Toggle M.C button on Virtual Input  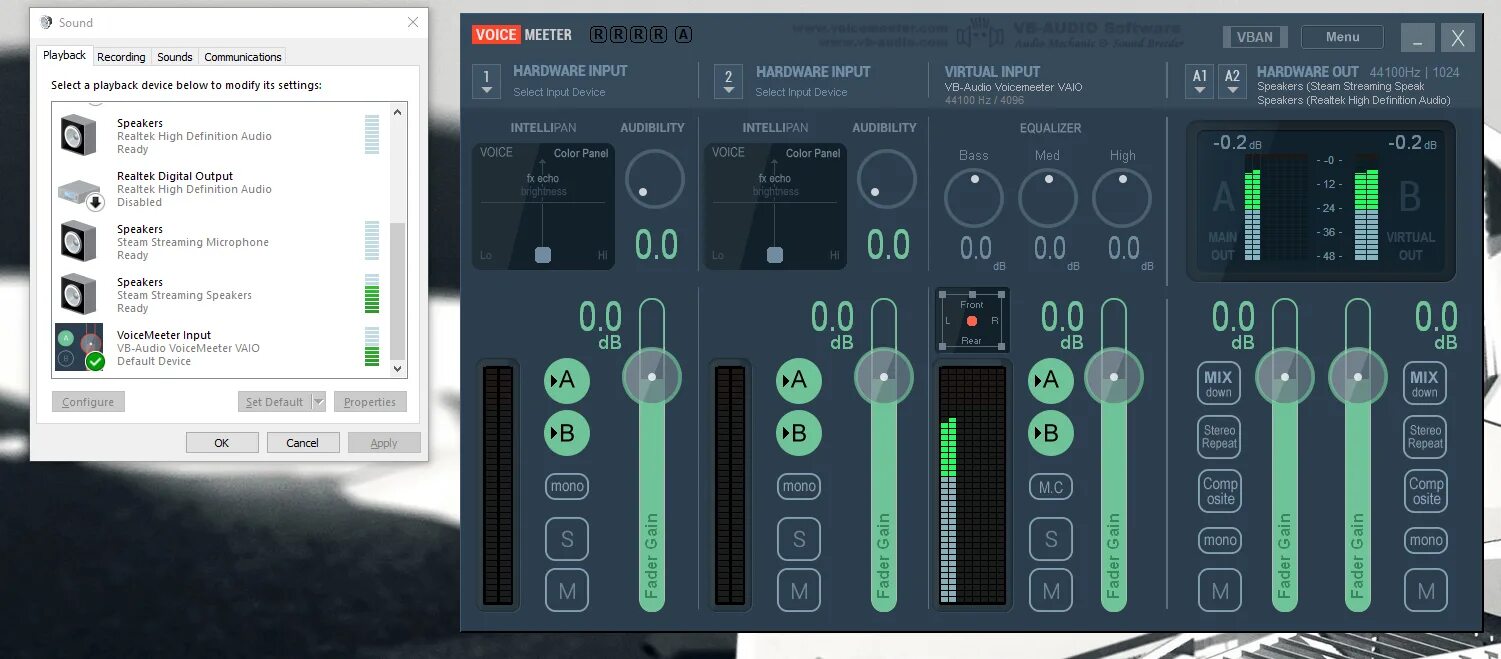click(x=1051, y=487)
